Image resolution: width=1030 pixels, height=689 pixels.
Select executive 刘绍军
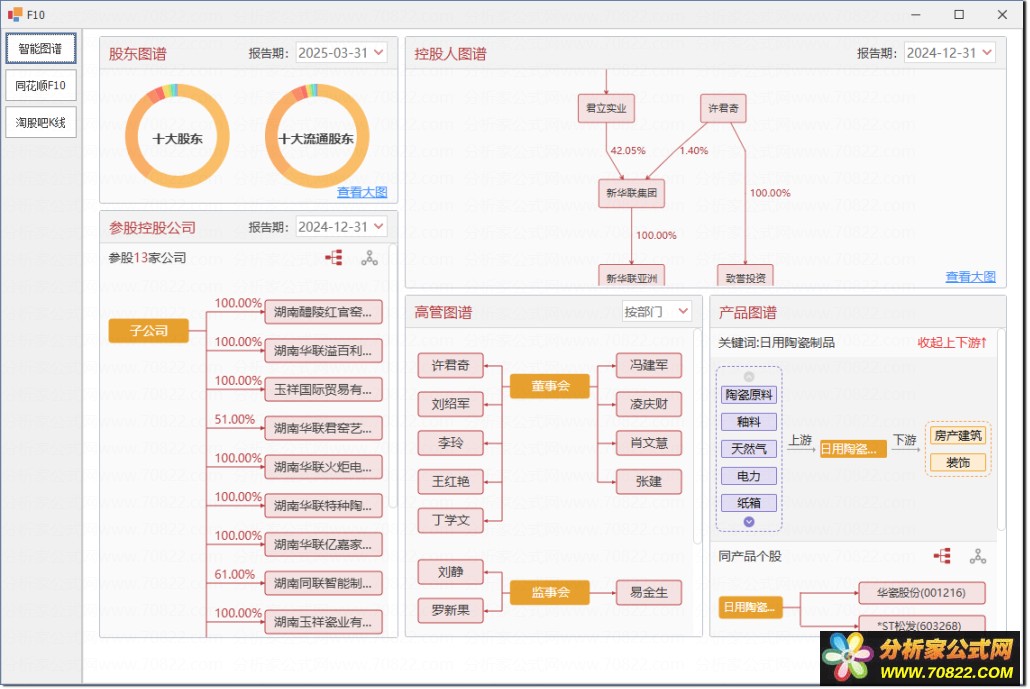[451, 404]
